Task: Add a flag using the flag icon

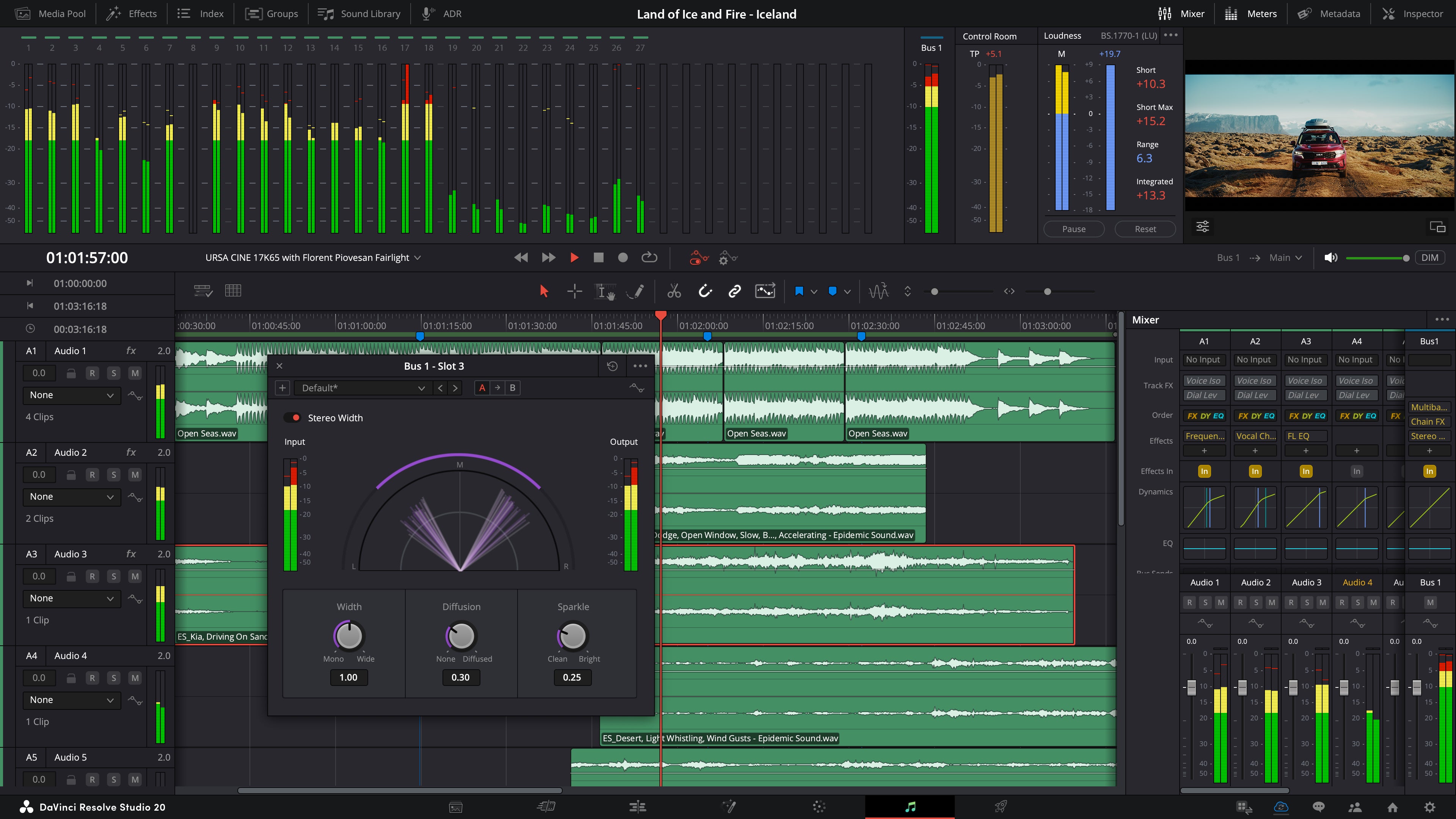Action: pyautogui.click(x=799, y=291)
